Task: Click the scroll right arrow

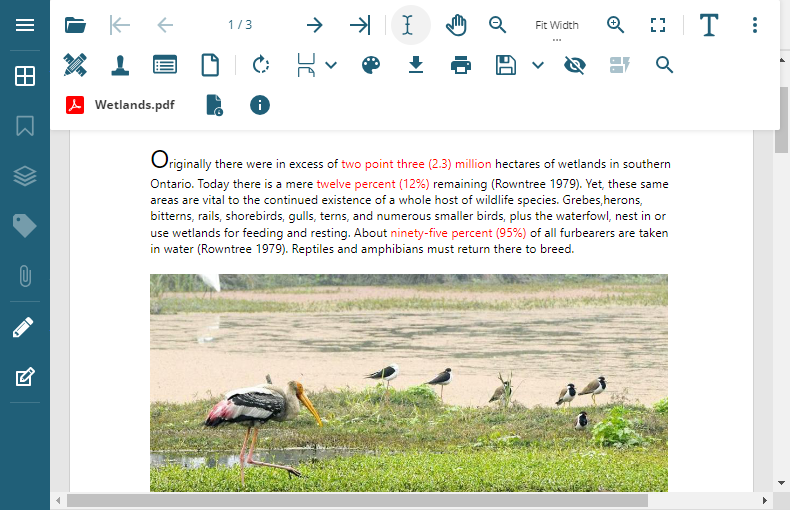Action: (764, 500)
